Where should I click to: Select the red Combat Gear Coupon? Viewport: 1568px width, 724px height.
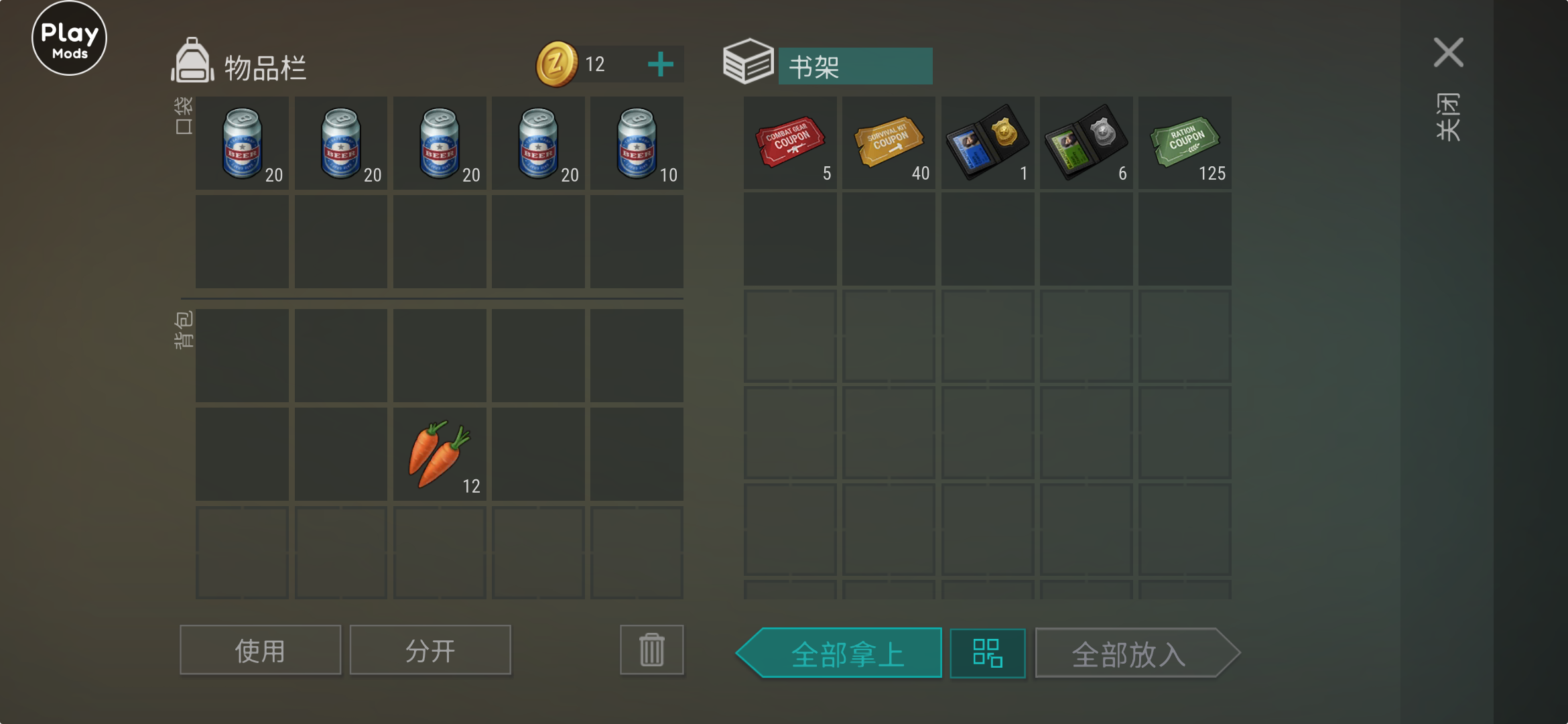(790, 142)
